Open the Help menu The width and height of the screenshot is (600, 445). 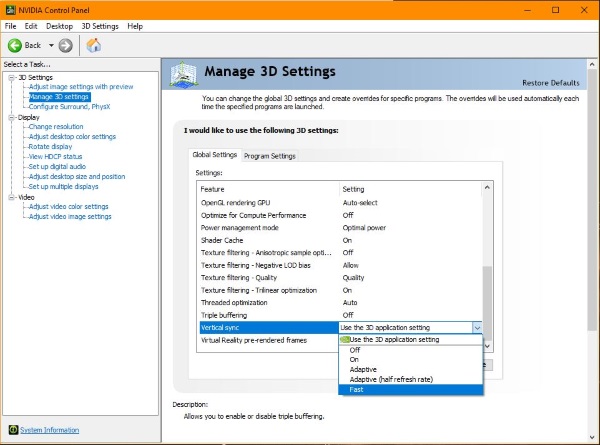click(x=135, y=26)
